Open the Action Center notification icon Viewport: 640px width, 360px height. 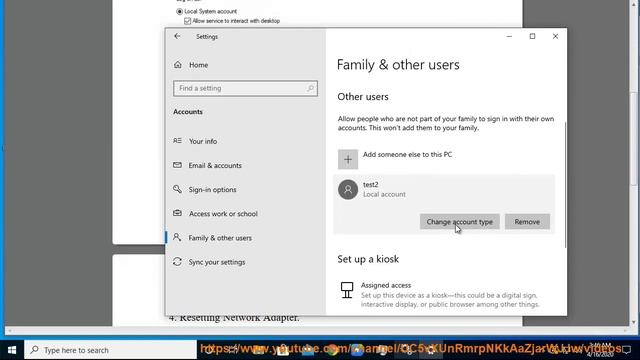(627, 350)
